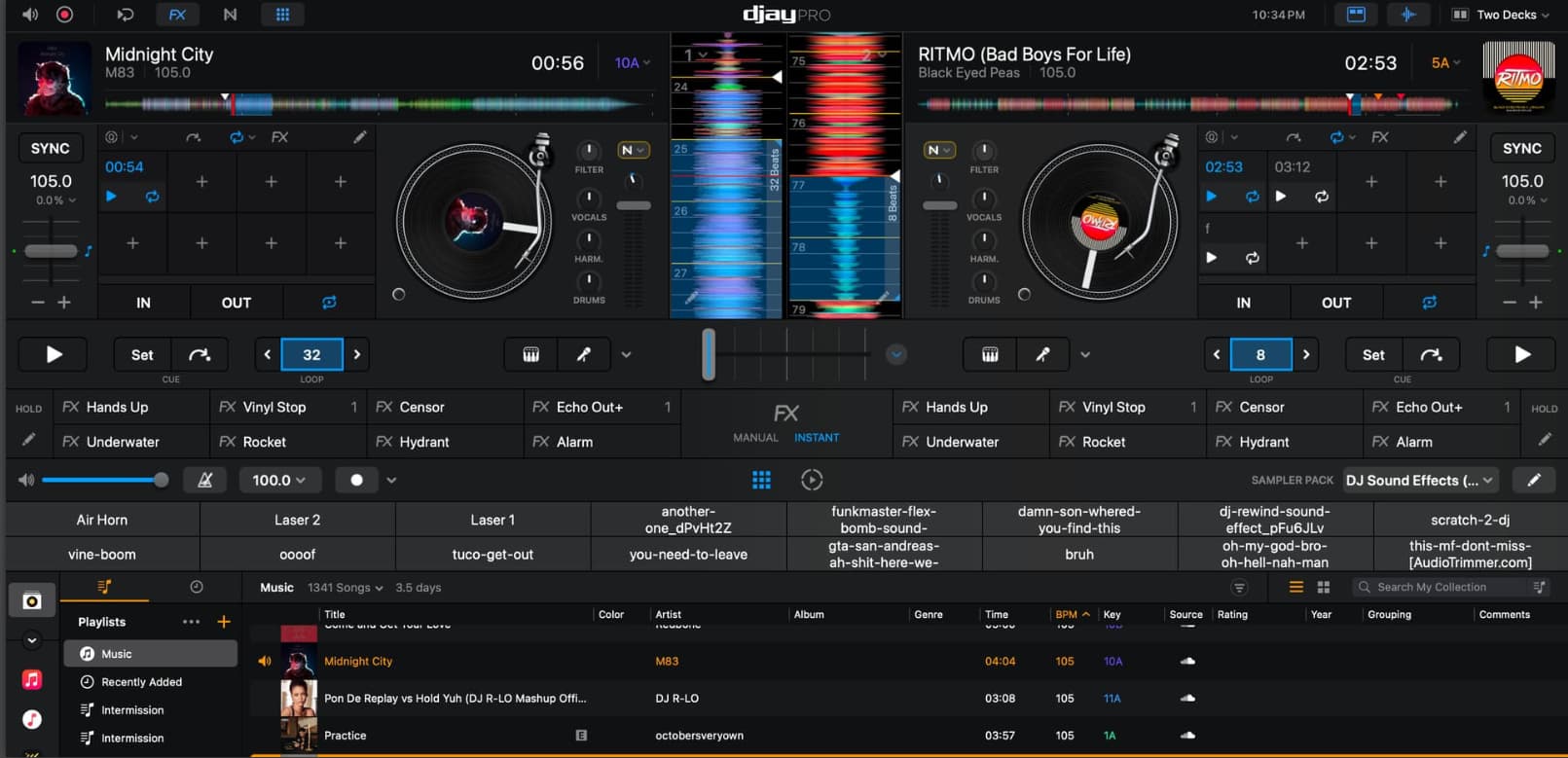Play the right deck

tap(1522, 354)
